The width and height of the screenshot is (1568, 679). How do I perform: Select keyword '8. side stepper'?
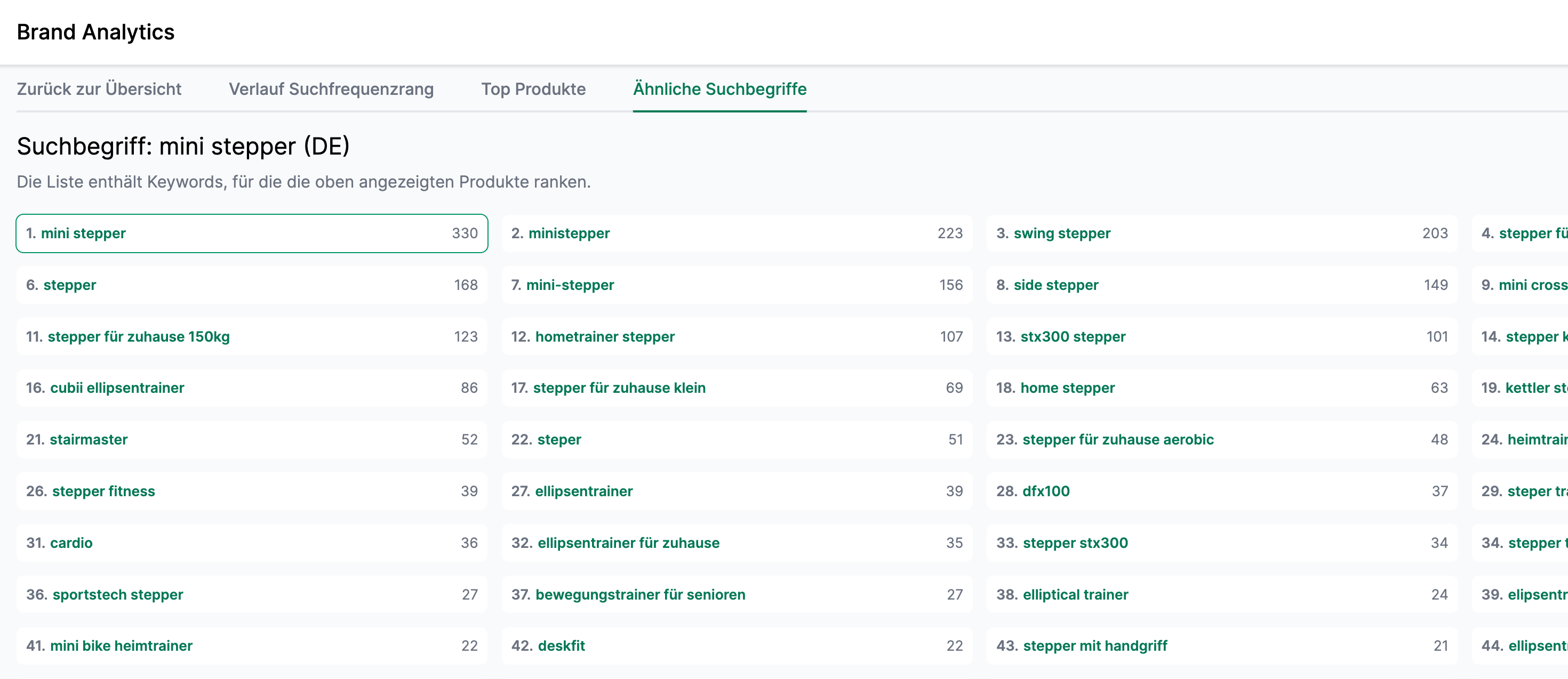point(1222,285)
